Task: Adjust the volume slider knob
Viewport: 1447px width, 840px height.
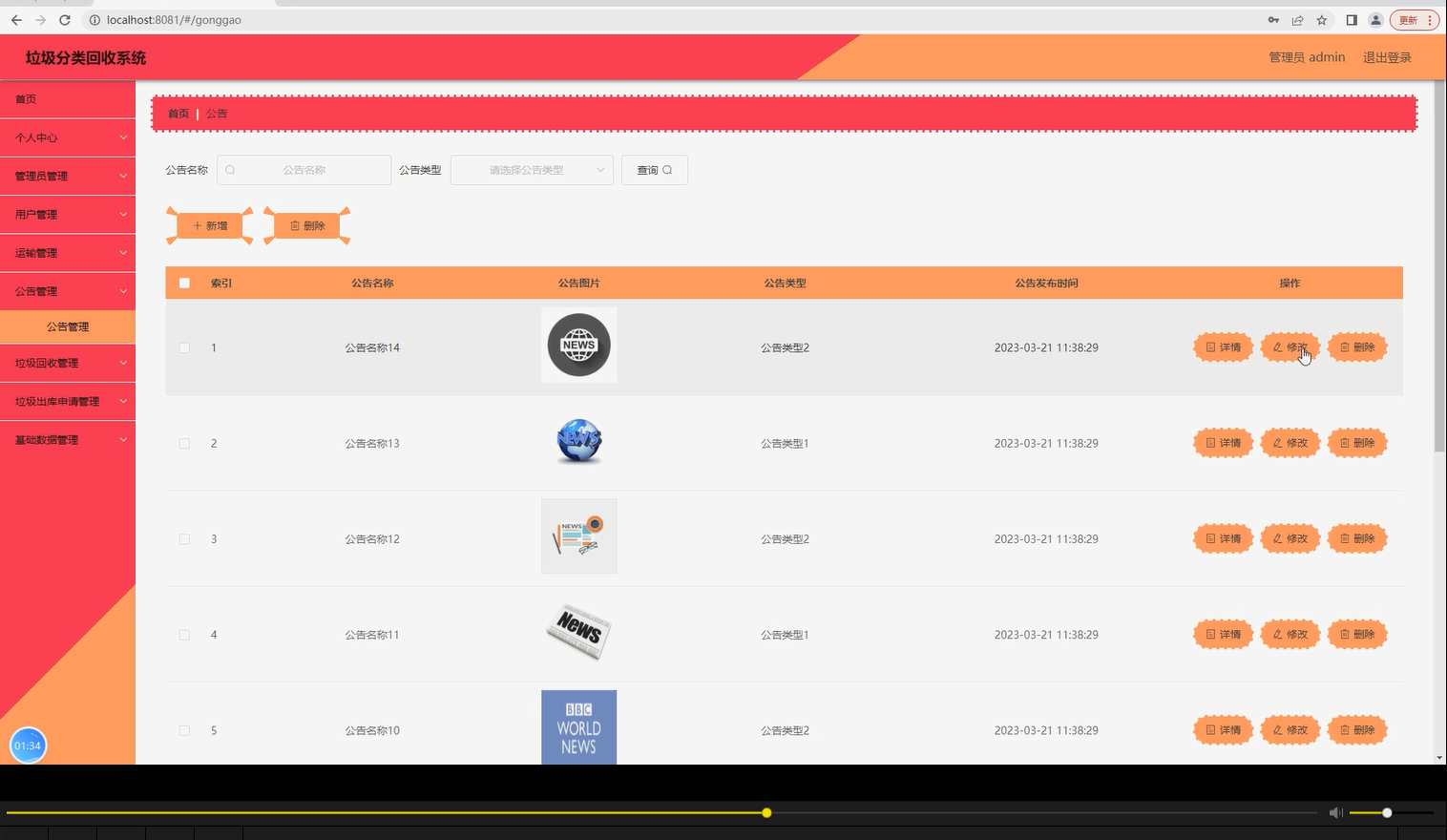Action: pyautogui.click(x=1387, y=812)
